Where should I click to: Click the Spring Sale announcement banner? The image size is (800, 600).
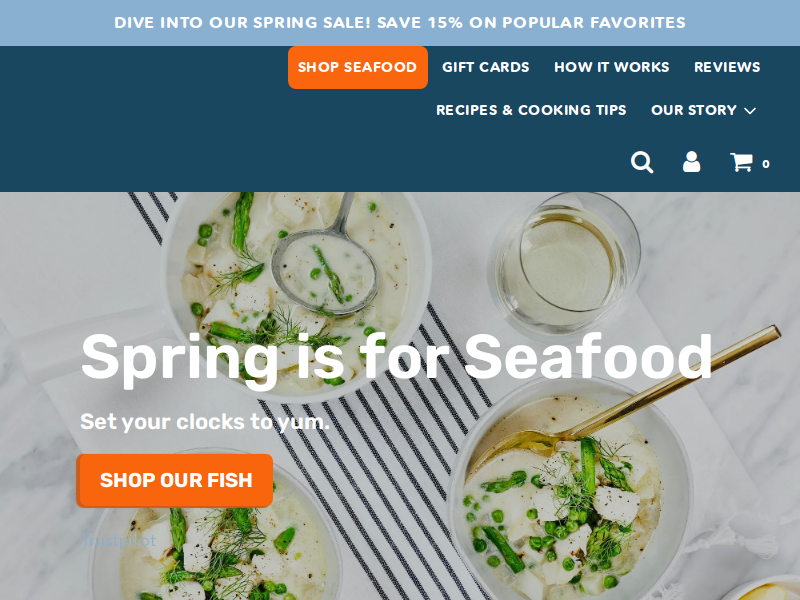[x=400, y=23]
